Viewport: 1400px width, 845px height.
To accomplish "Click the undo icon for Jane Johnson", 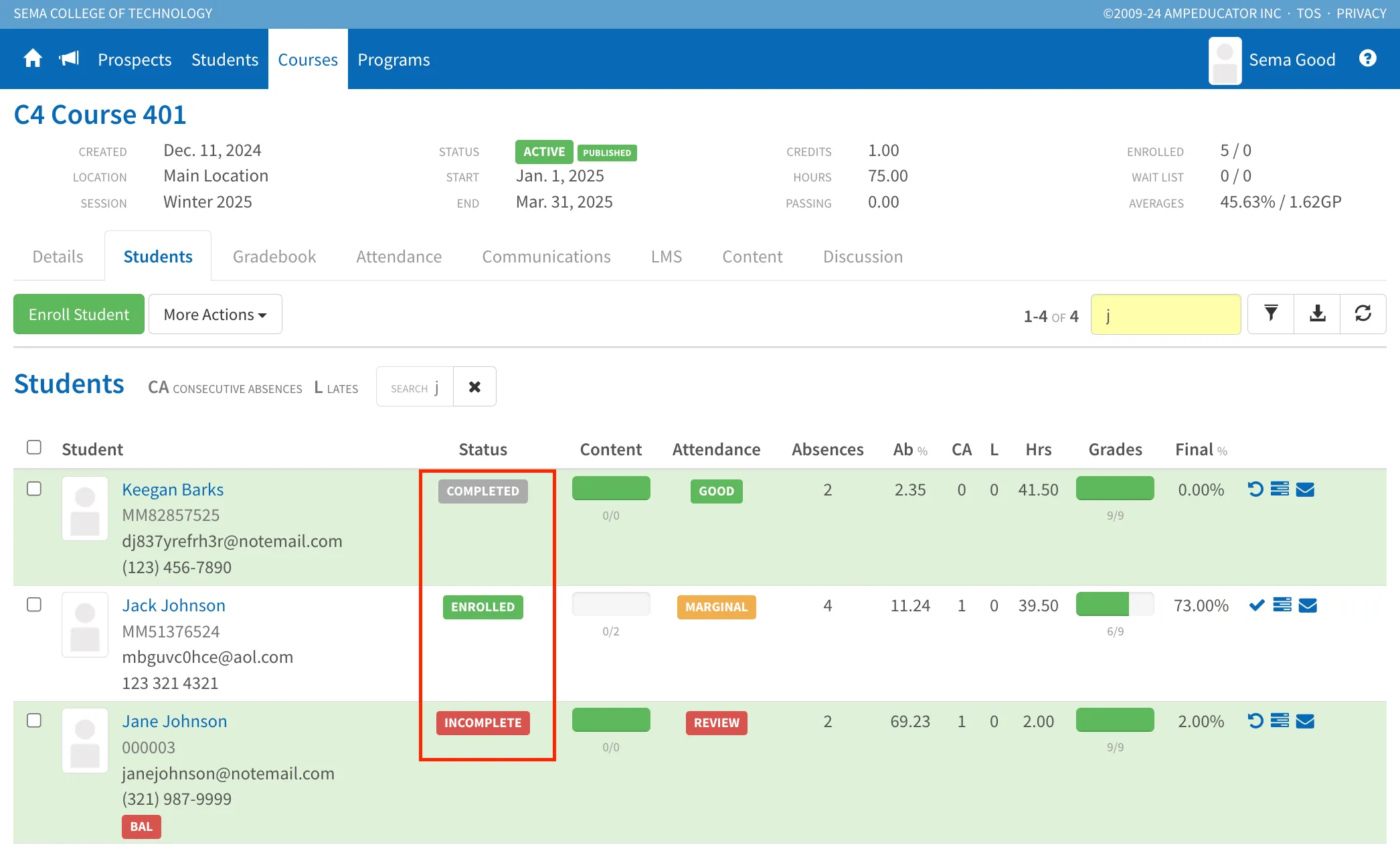I will click(1255, 721).
